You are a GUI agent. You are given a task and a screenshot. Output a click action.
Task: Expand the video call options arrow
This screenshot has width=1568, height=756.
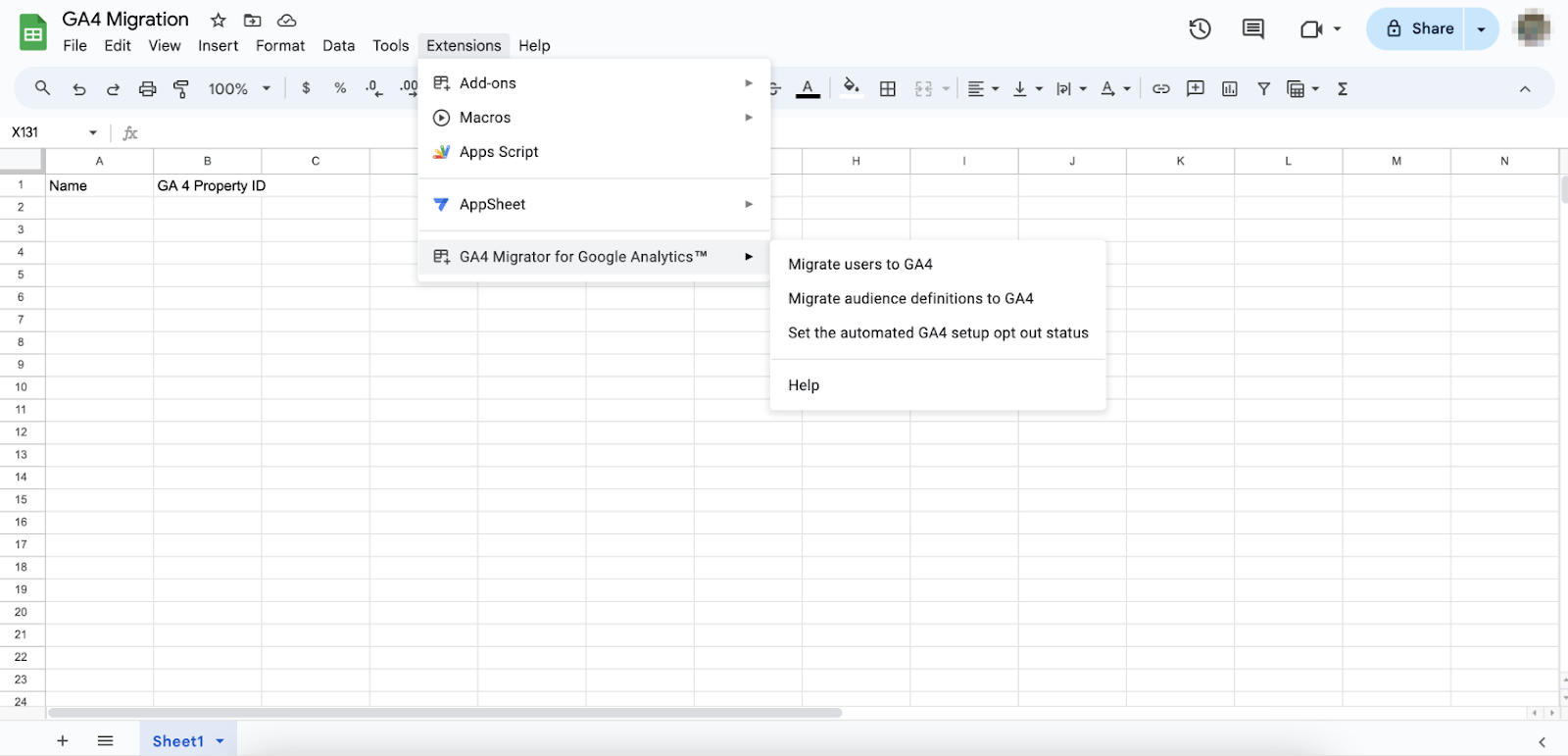point(1337,29)
